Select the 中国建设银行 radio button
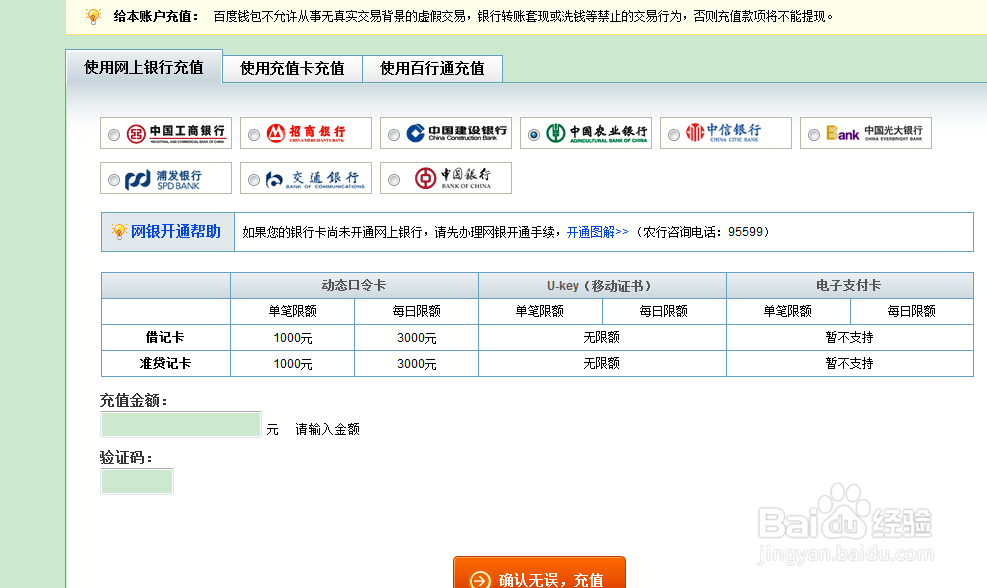Viewport: 987px width, 588px height. (394, 135)
